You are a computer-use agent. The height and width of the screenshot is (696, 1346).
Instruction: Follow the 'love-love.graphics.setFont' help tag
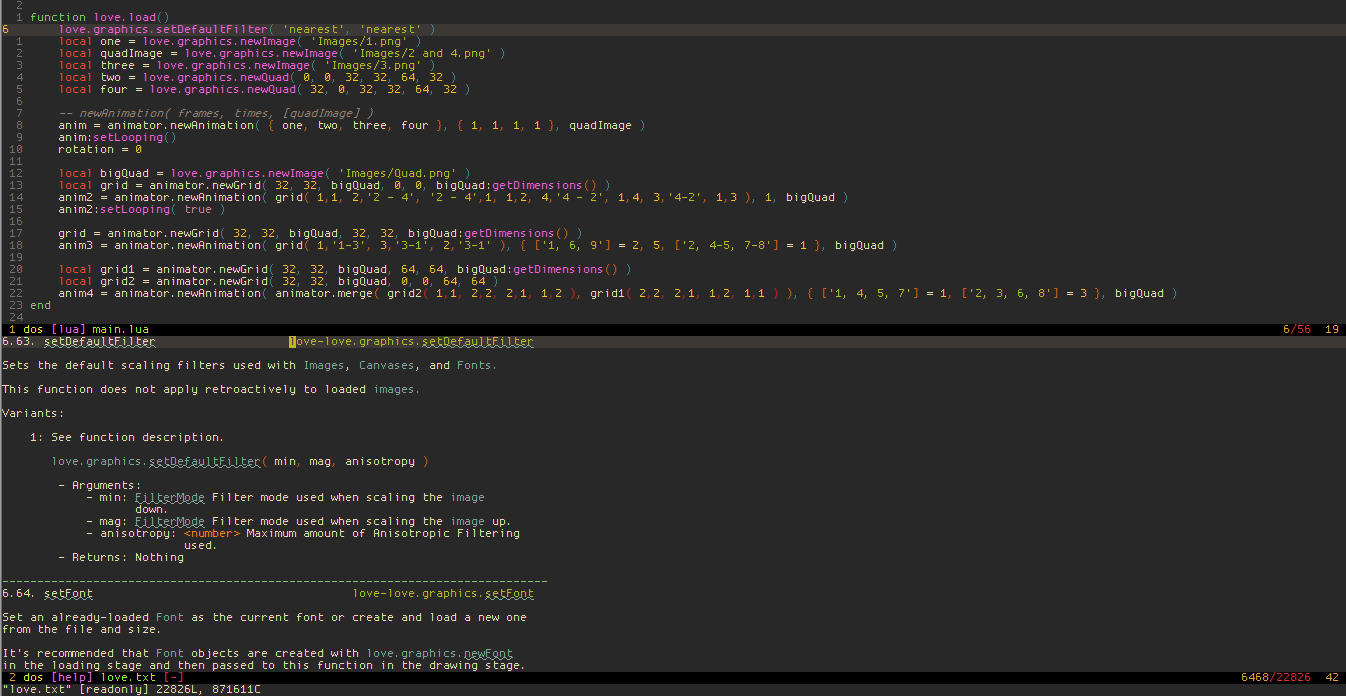(x=443, y=594)
